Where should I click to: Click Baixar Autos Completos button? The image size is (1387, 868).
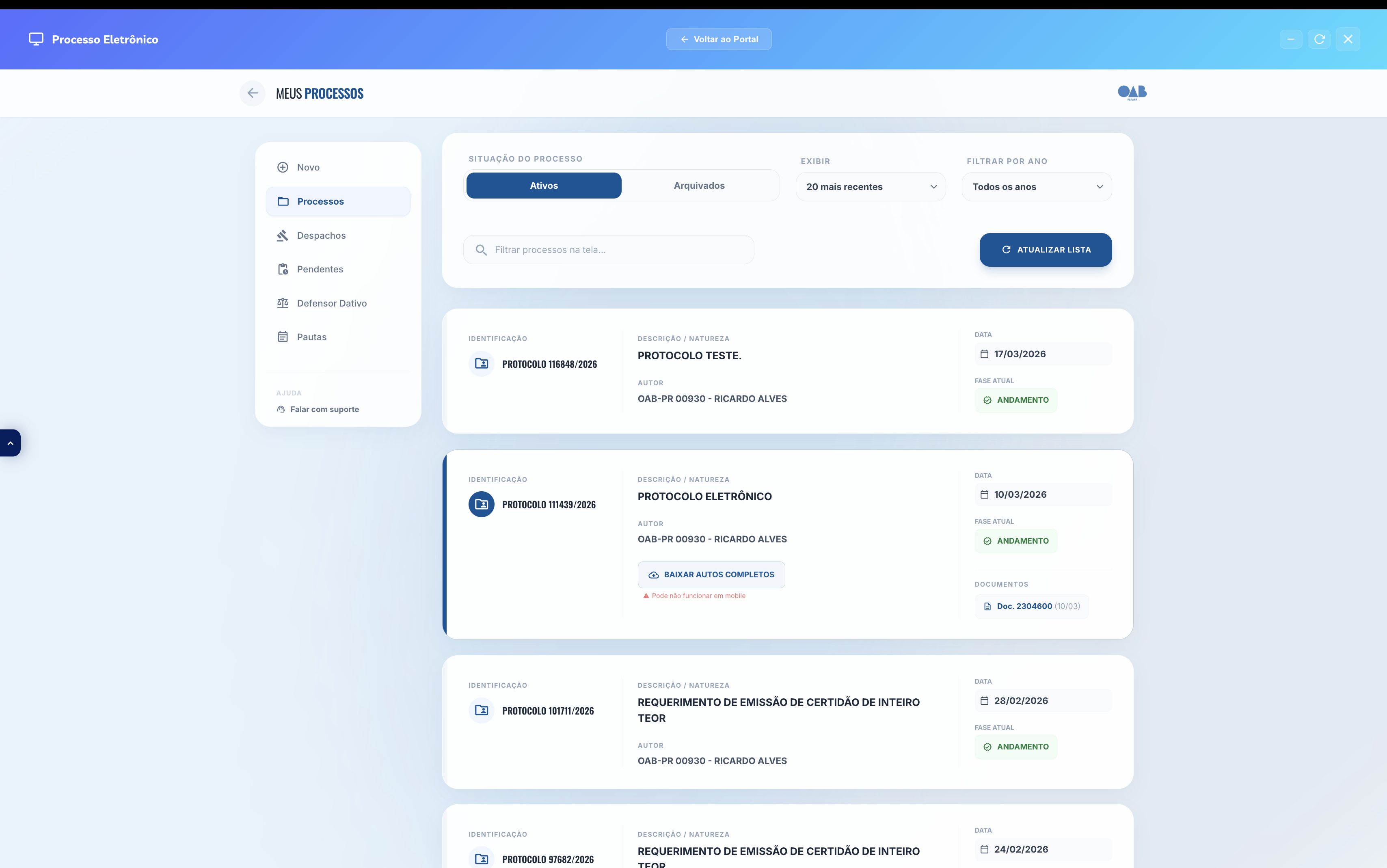(711, 574)
